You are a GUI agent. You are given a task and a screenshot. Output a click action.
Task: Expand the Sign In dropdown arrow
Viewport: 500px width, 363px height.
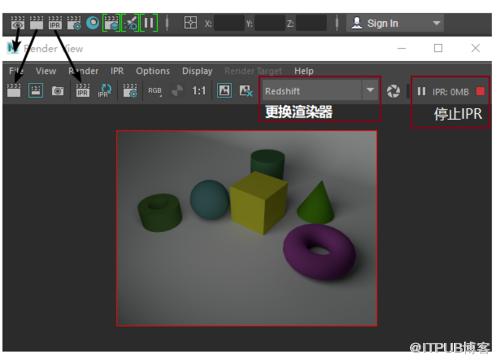tap(436, 23)
